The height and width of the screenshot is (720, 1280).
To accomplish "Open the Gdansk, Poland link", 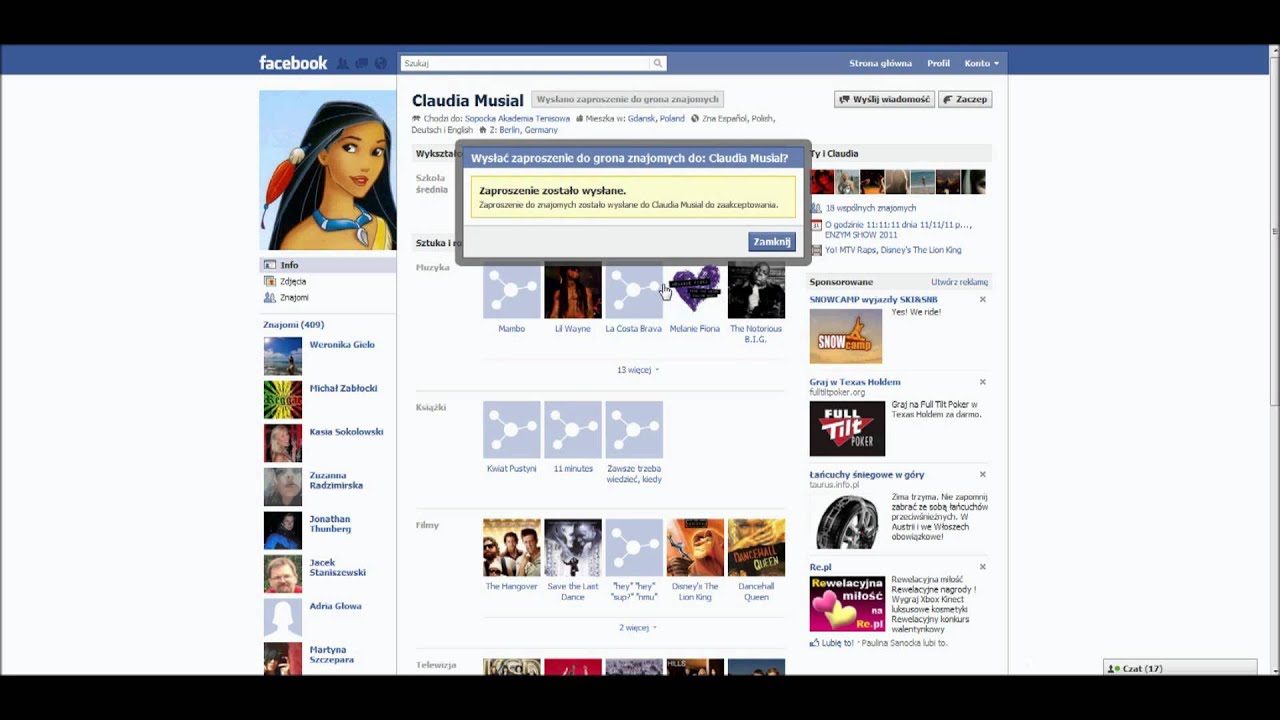I will point(656,118).
